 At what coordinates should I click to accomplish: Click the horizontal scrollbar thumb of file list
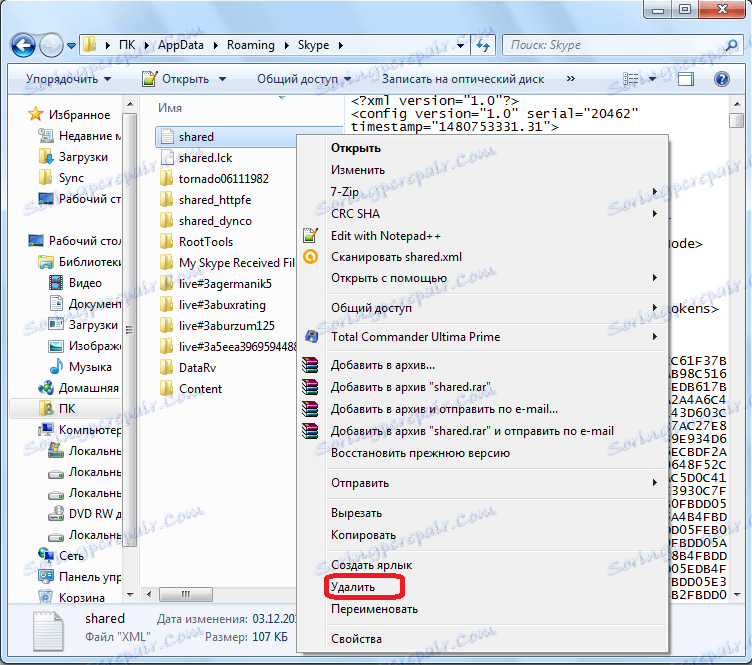pyautogui.click(x=186, y=595)
